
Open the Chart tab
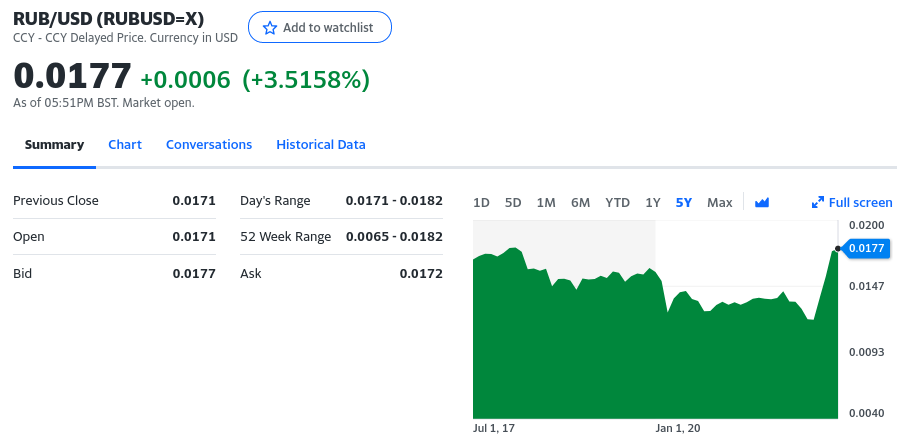coord(125,145)
